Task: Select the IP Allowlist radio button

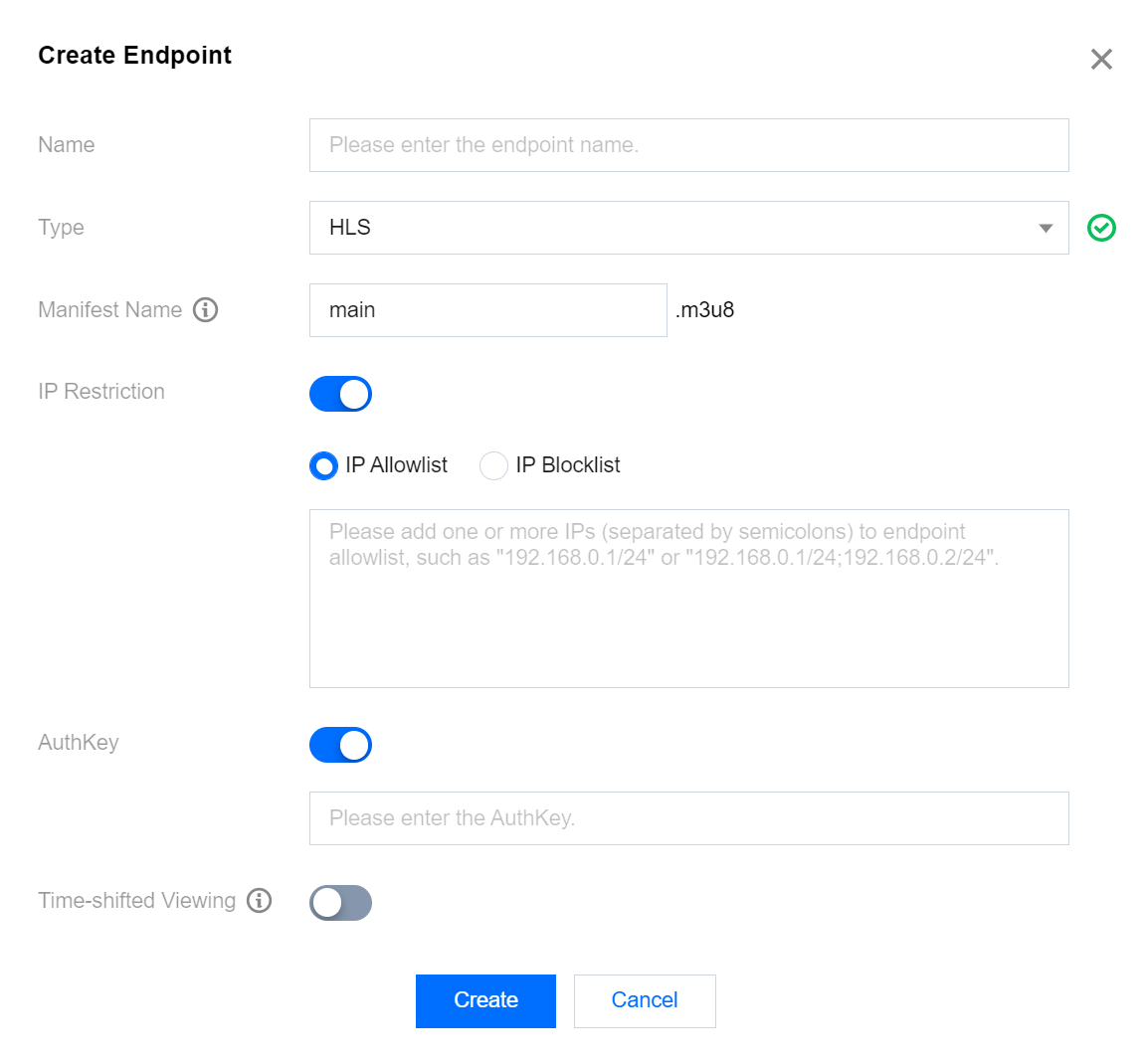Action: 324,465
